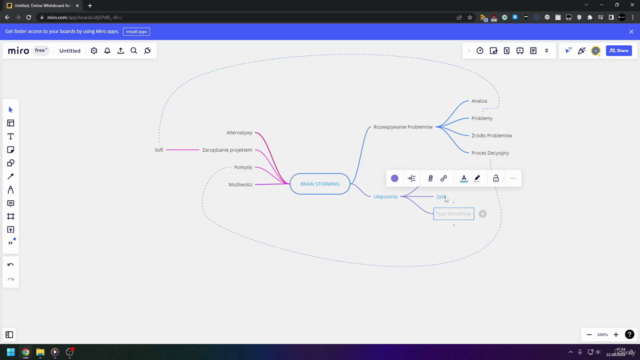Select the Sticky note tool

click(11, 150)
